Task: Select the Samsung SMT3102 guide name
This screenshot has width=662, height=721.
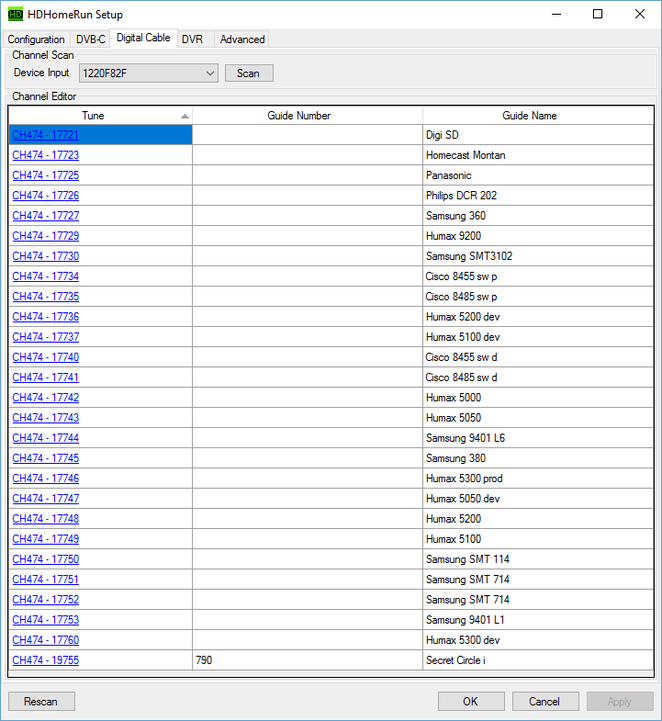Action: point(538,256)
